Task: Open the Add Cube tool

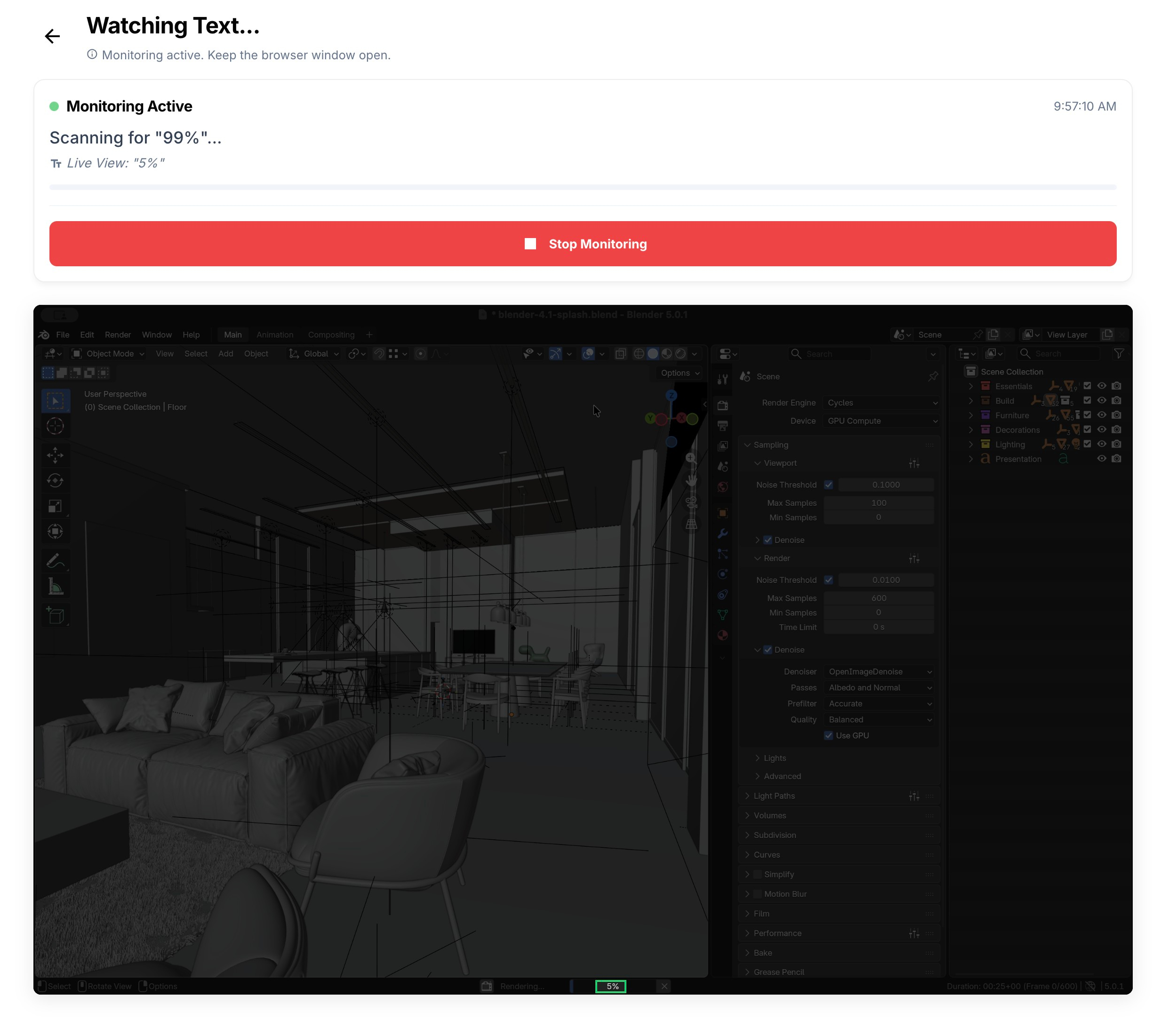Action: click(x=56, y=614)
